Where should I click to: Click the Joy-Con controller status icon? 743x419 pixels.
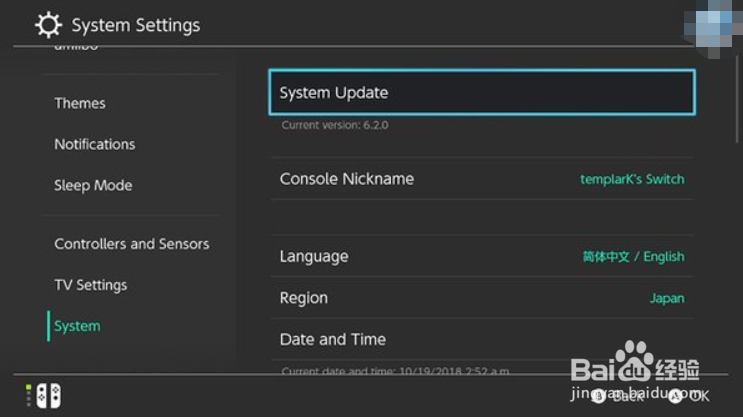[x=42, y=396]
